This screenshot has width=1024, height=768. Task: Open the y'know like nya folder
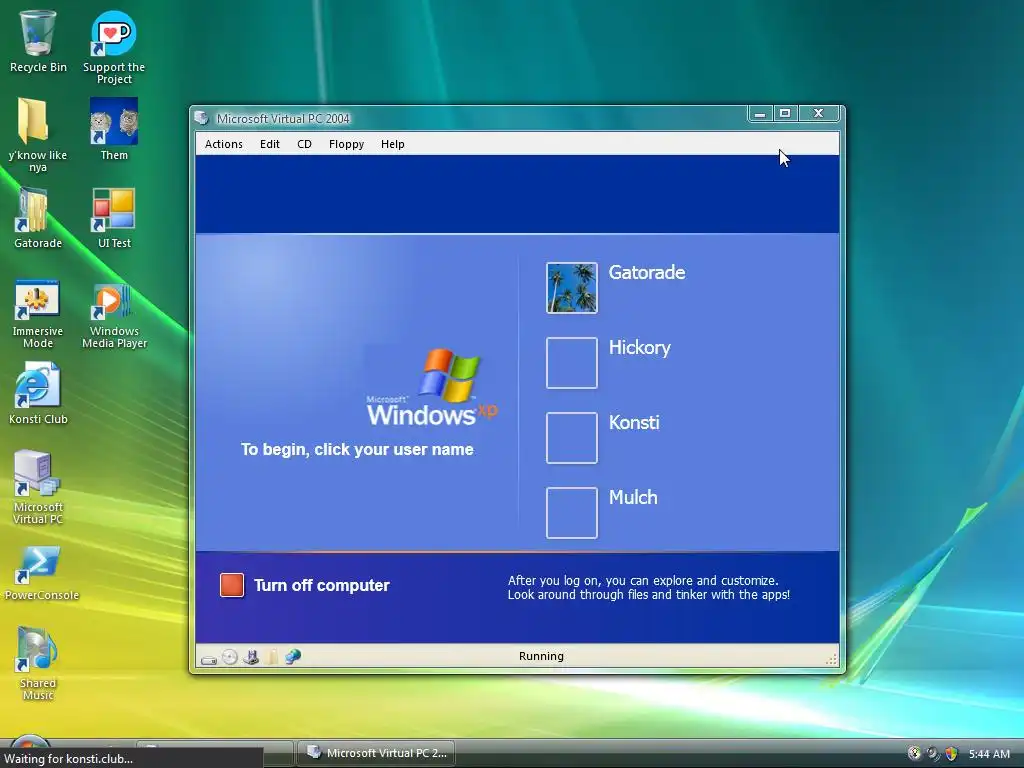[x=37, y=135]
